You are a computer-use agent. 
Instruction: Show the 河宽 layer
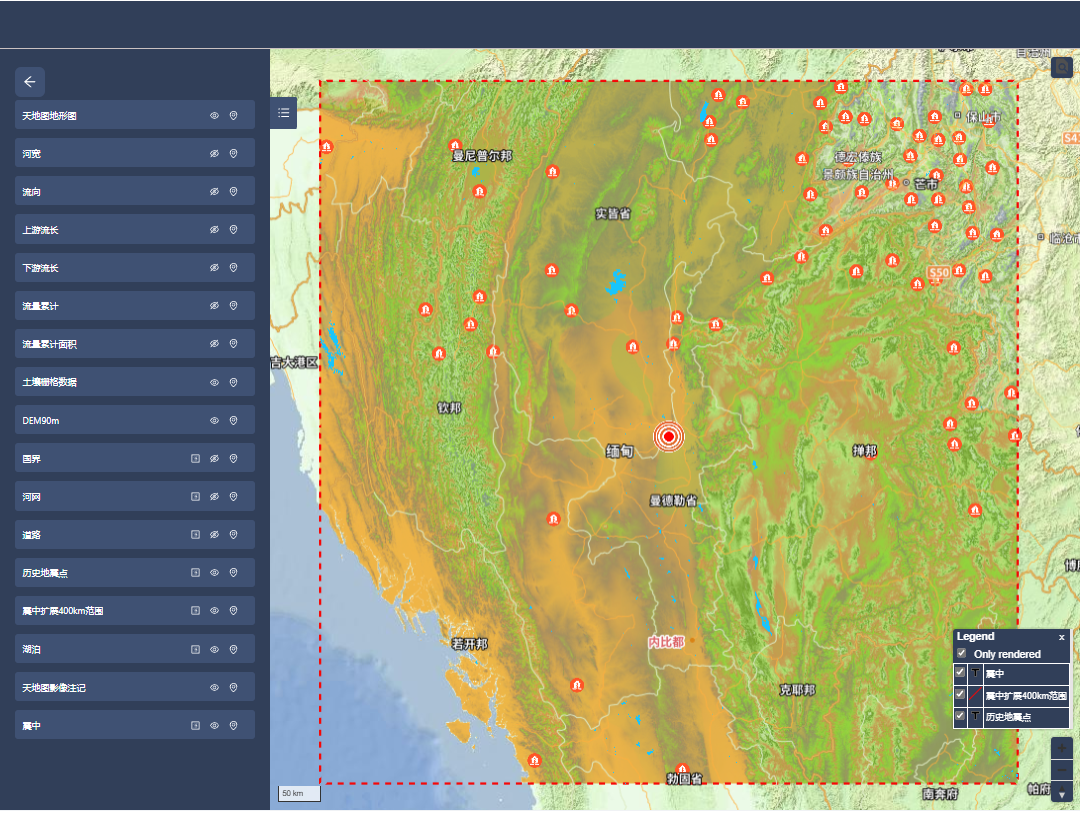click(x=214, y=154)
